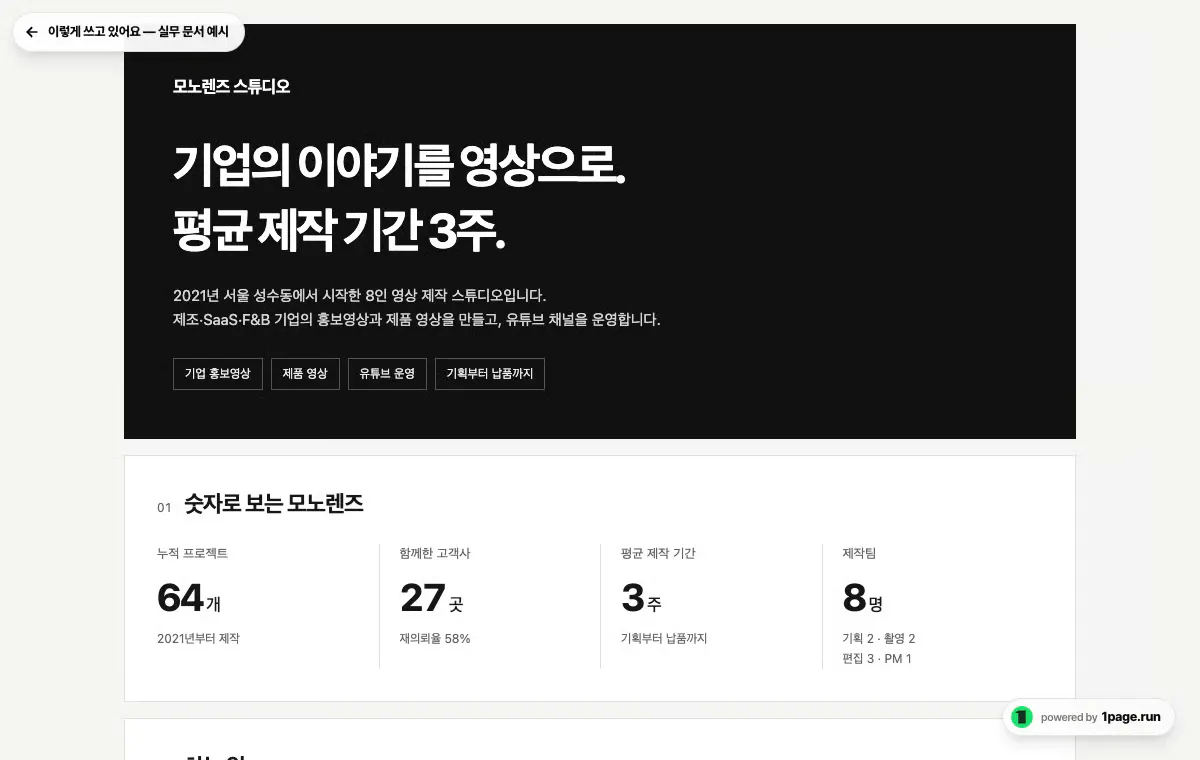Image resolution: width=1200 pixels, height=760 pixels.
Task: Click the '2021년부터 제작' note
Action: pyautogui.click(x=198, y=638)
